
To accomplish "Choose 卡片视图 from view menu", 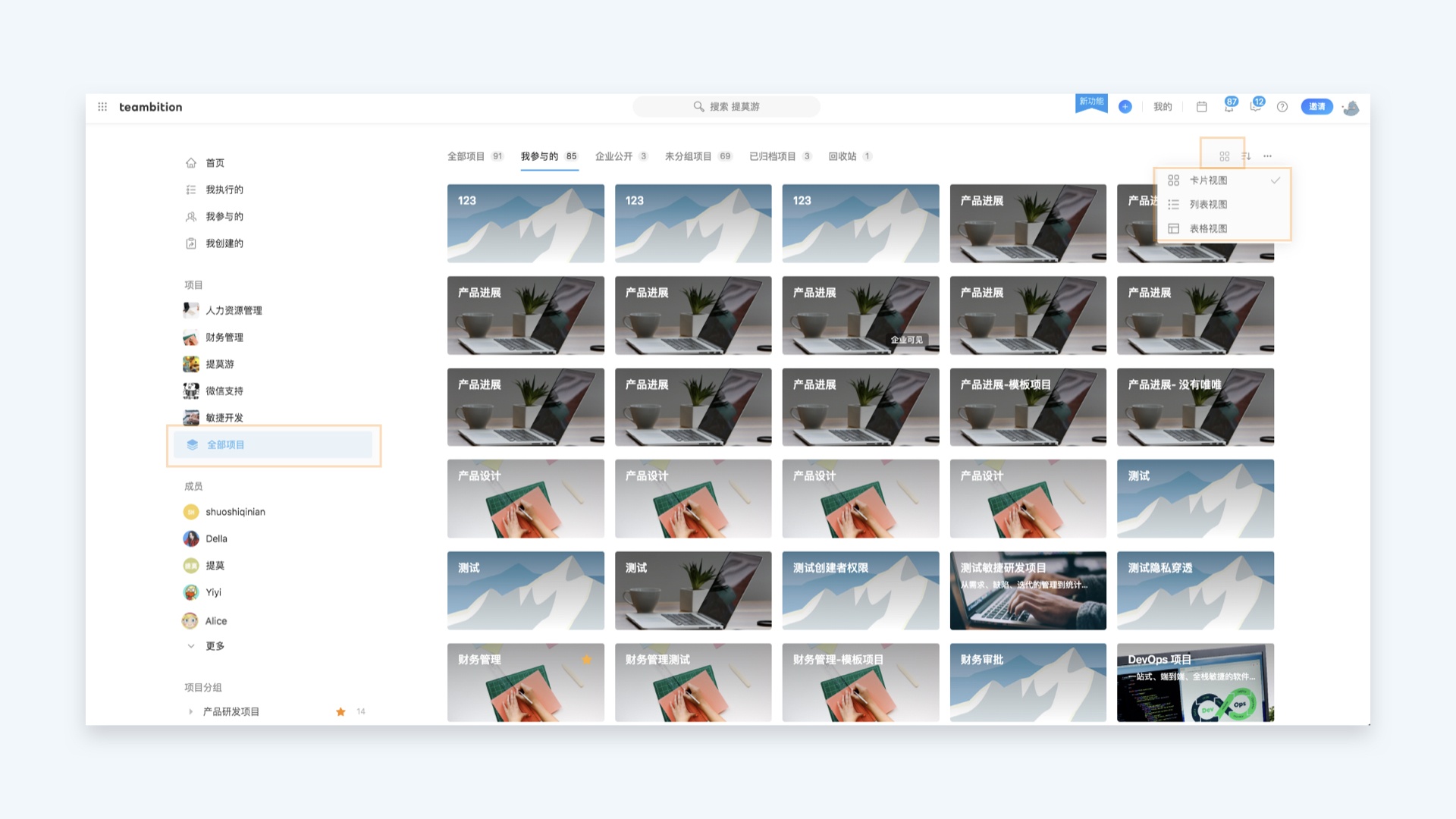I will coord(1222,180).
